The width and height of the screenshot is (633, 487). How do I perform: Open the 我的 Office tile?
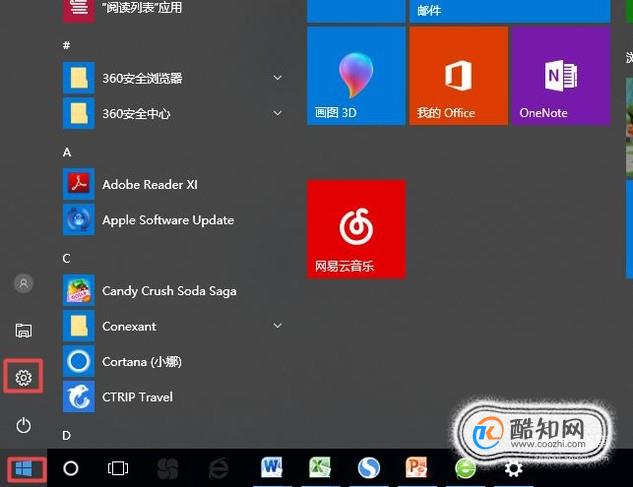pos(459,76)
